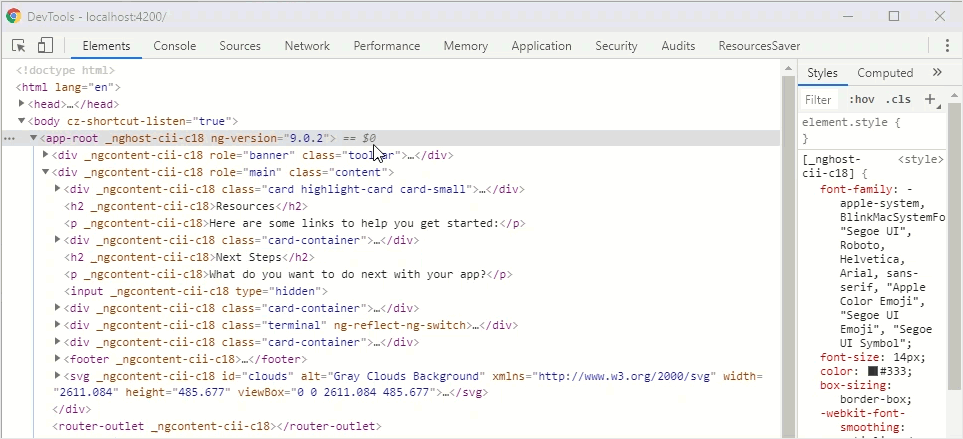Toggle the :hov element state panel

[861, 99]
